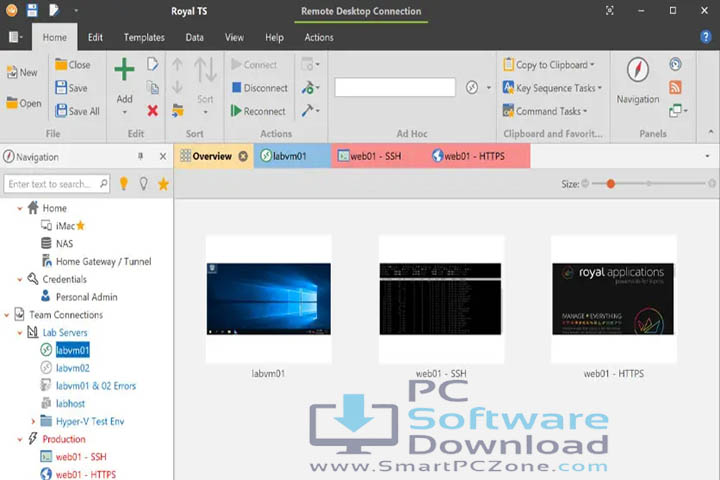This screenshot has height=480, width=720.
Task: Switch to the Edit ribbon tab
Action: click(95, 37)
